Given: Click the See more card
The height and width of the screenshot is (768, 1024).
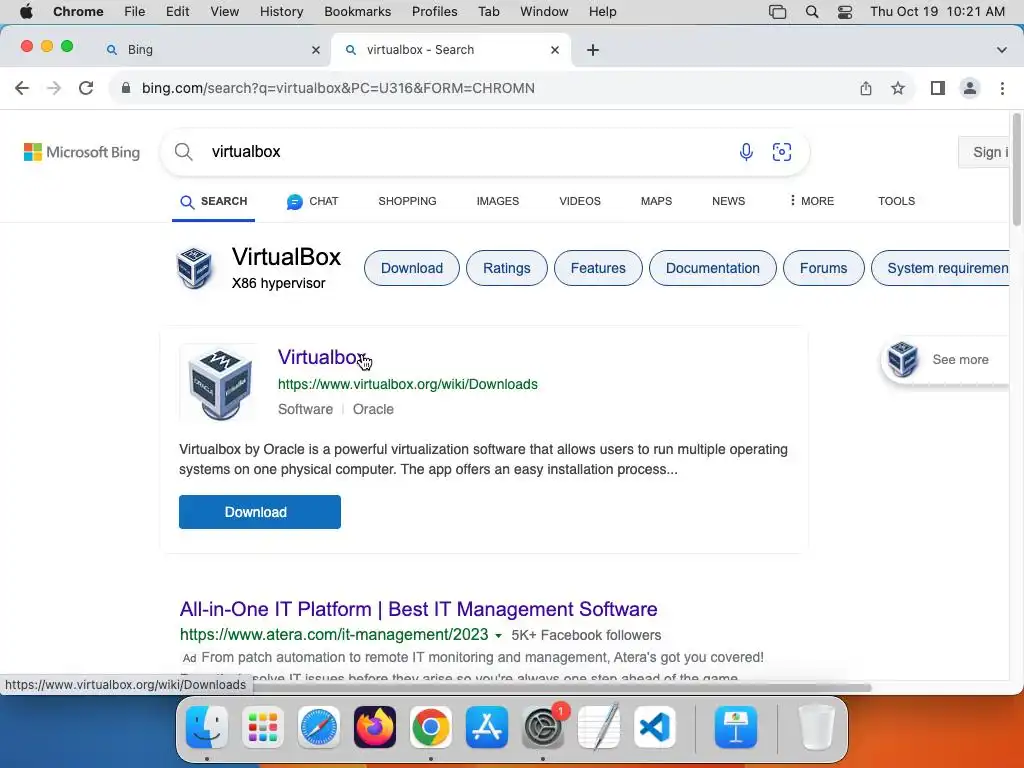Looking at the screenshot, I should (945, 360).
